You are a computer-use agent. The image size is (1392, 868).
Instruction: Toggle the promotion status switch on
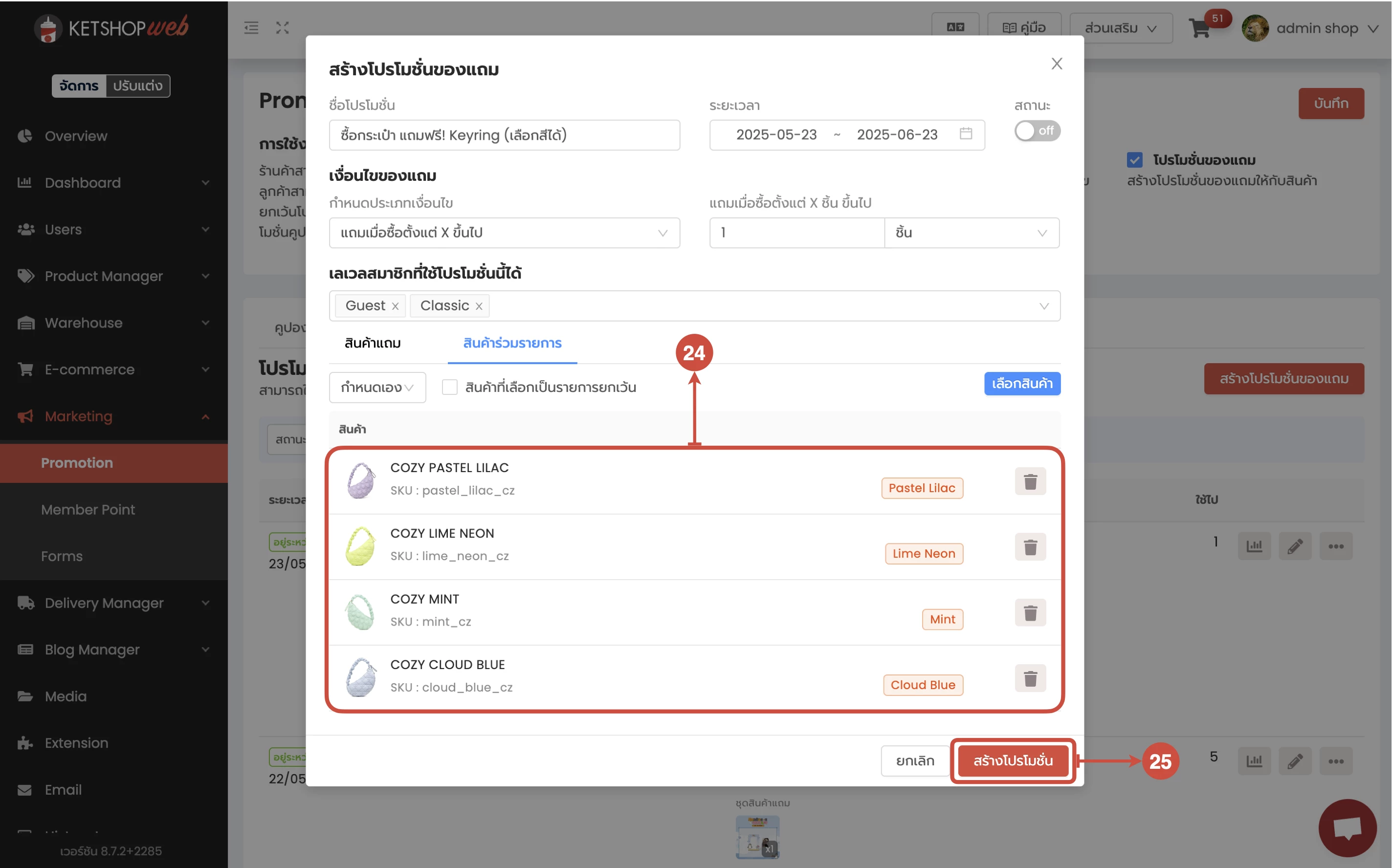click(x=1037, y=131)
